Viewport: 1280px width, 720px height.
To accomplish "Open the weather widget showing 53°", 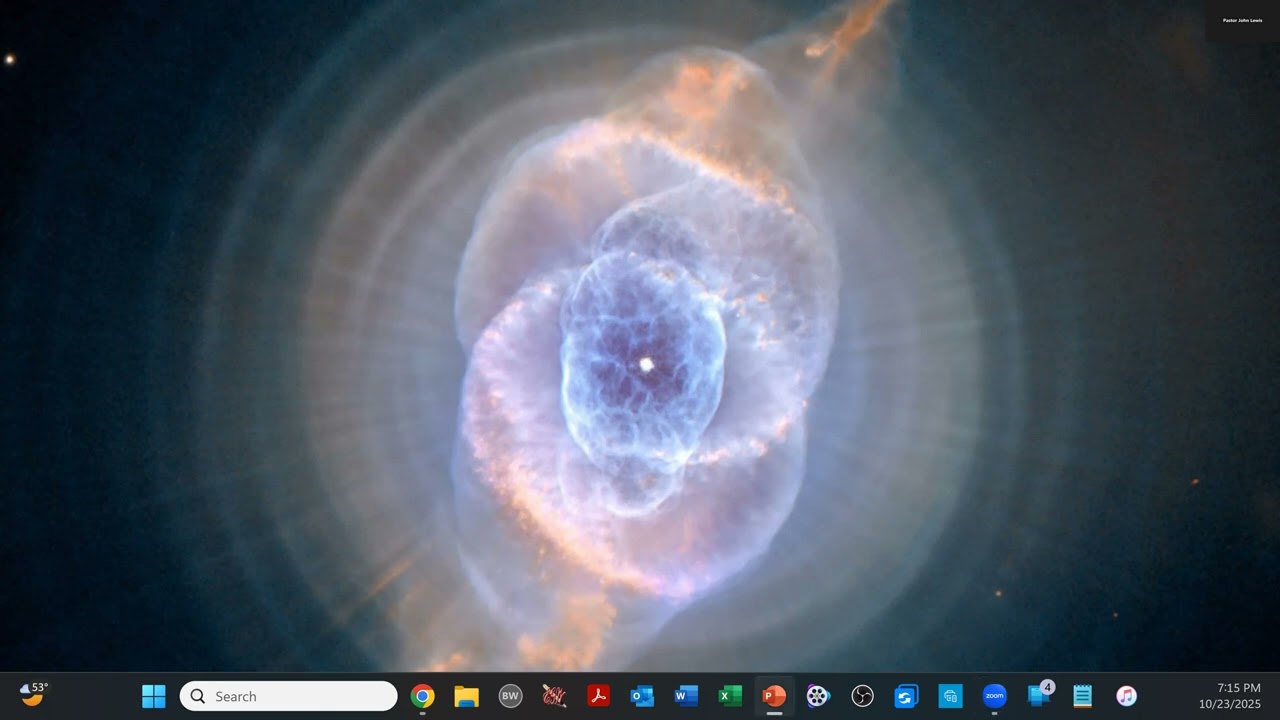I will coord(34,695).
